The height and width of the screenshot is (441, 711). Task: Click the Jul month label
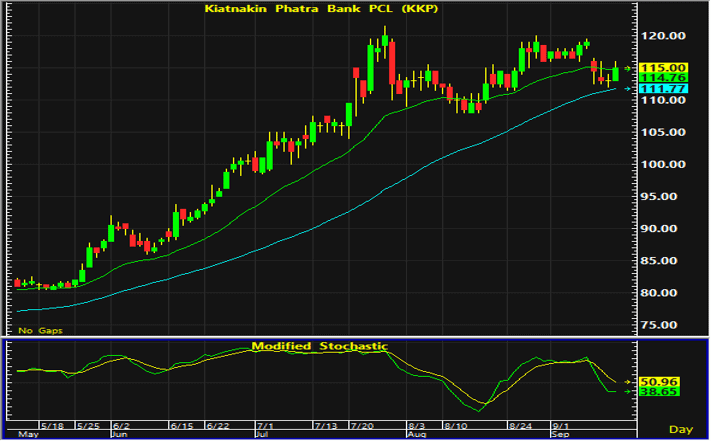263,434
